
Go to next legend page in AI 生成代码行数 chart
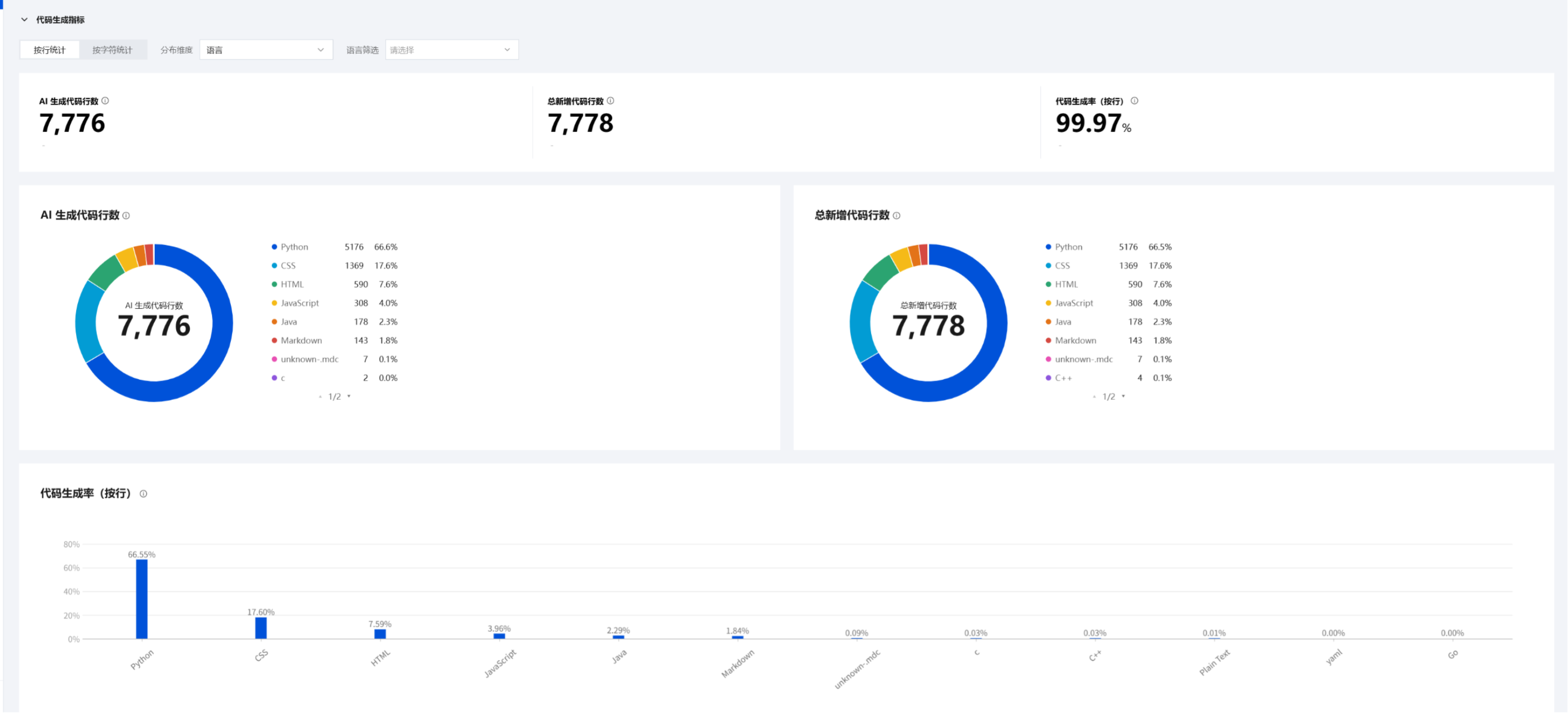pos(349,397)
